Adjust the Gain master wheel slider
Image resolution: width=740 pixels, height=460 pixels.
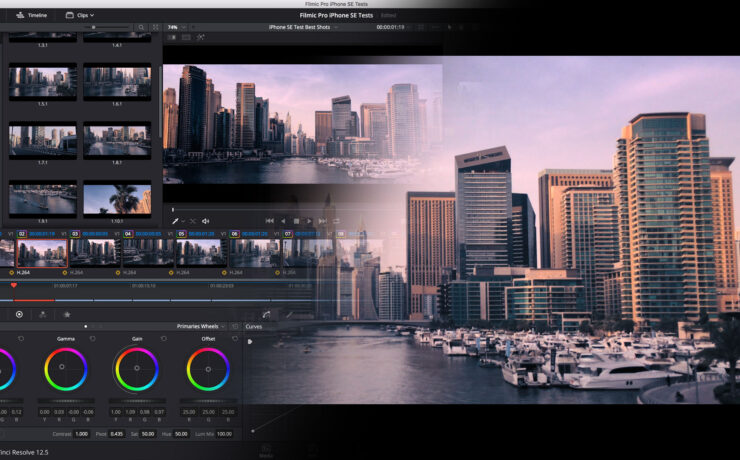tap(137, 401)
